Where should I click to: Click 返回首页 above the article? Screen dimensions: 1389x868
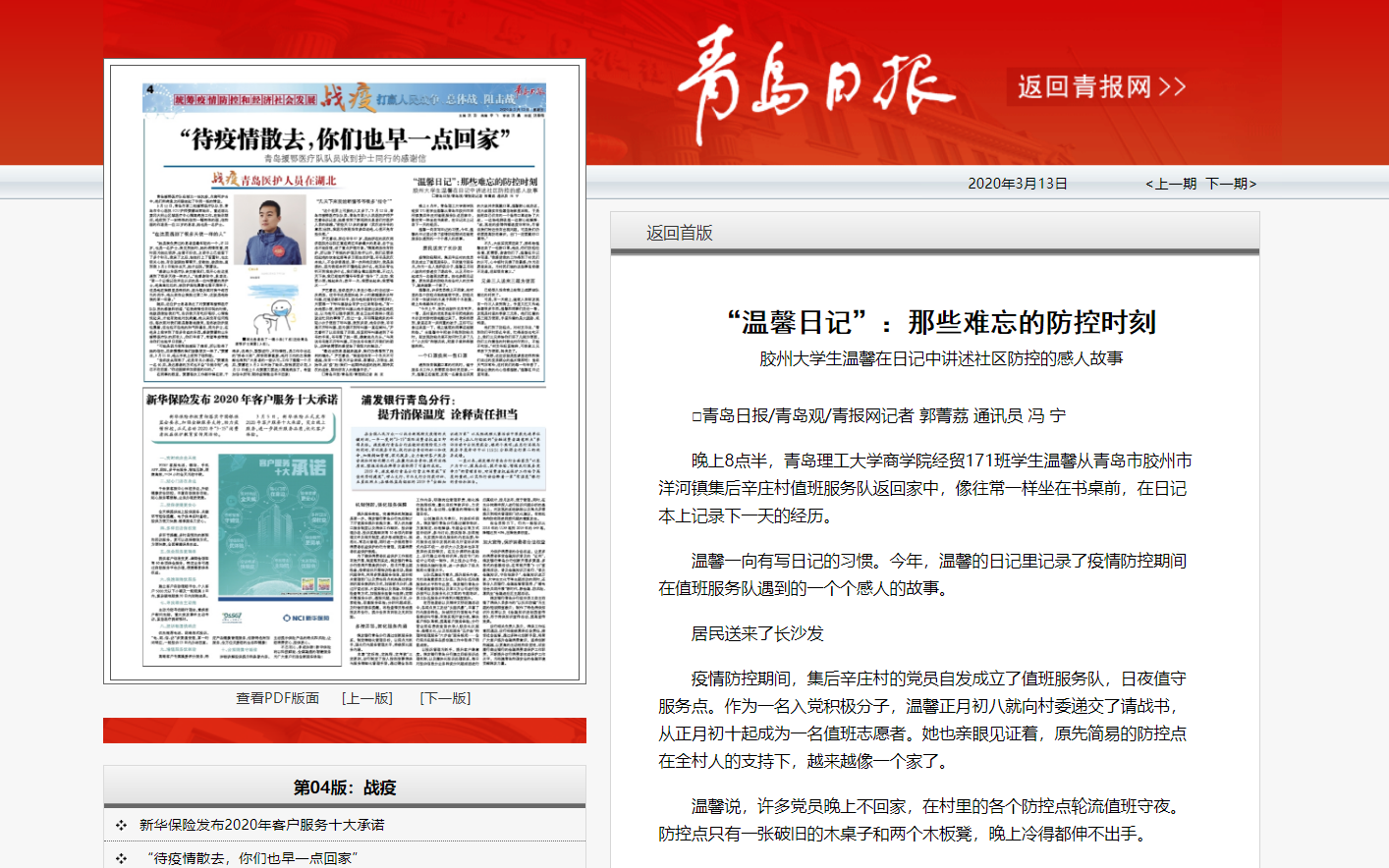click(679, 233)
